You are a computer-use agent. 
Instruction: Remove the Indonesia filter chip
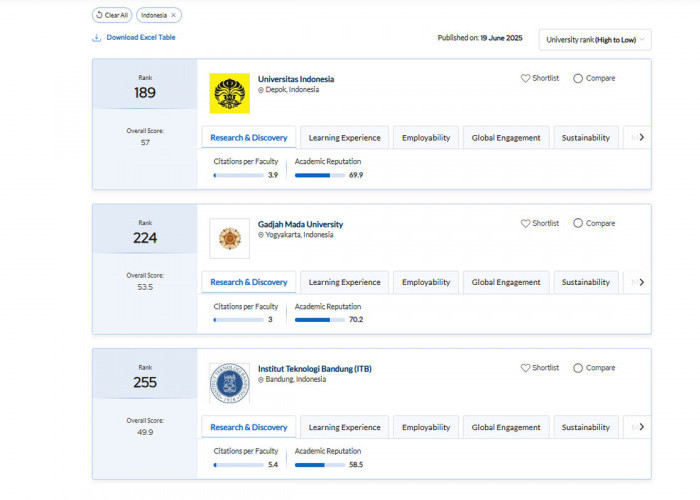tap(173, 15)
